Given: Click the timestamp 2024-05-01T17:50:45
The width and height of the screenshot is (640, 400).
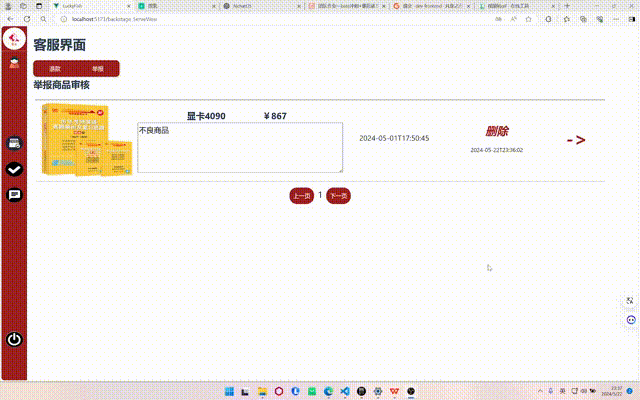Looking at the screenshot, I should point(394,138).
